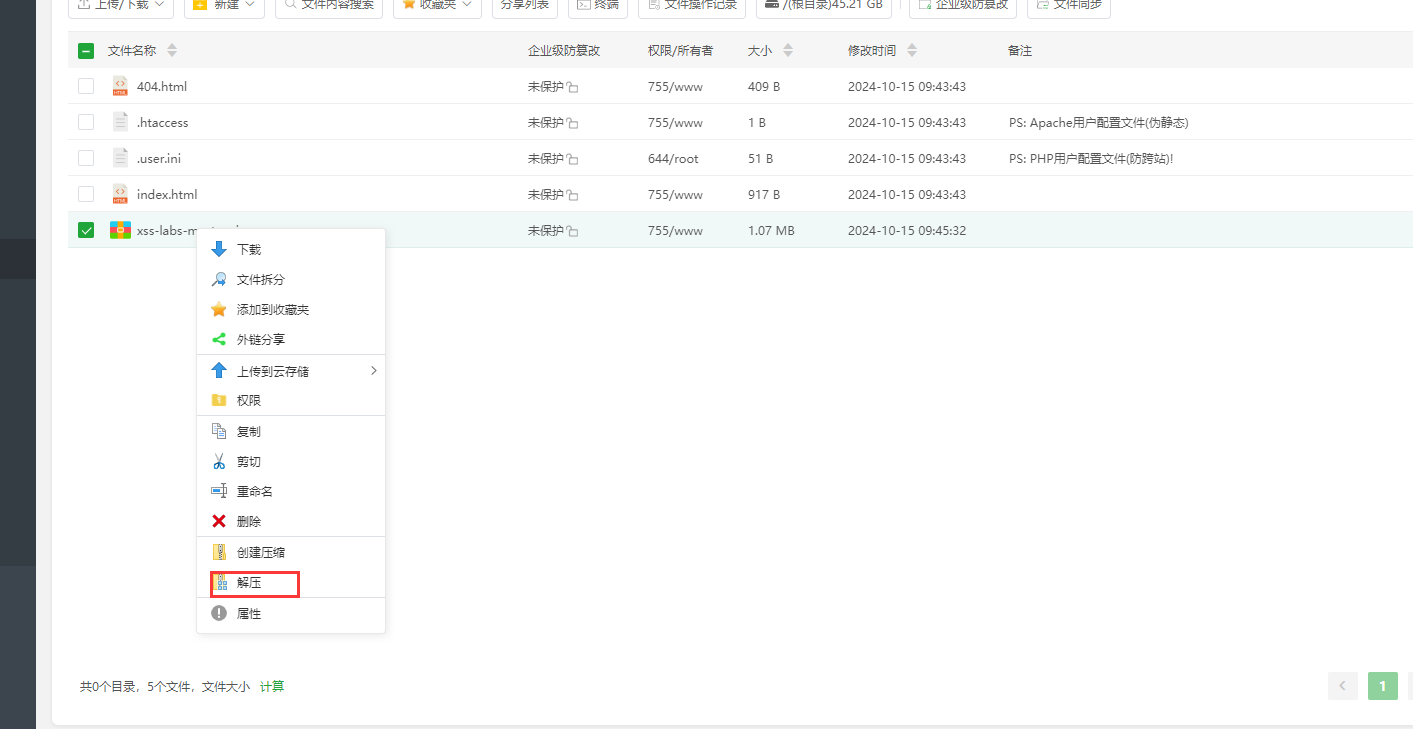Screen dimensions: 1413x729
Task: Click the properties exclamation icon
Action: tap(219, 614)
